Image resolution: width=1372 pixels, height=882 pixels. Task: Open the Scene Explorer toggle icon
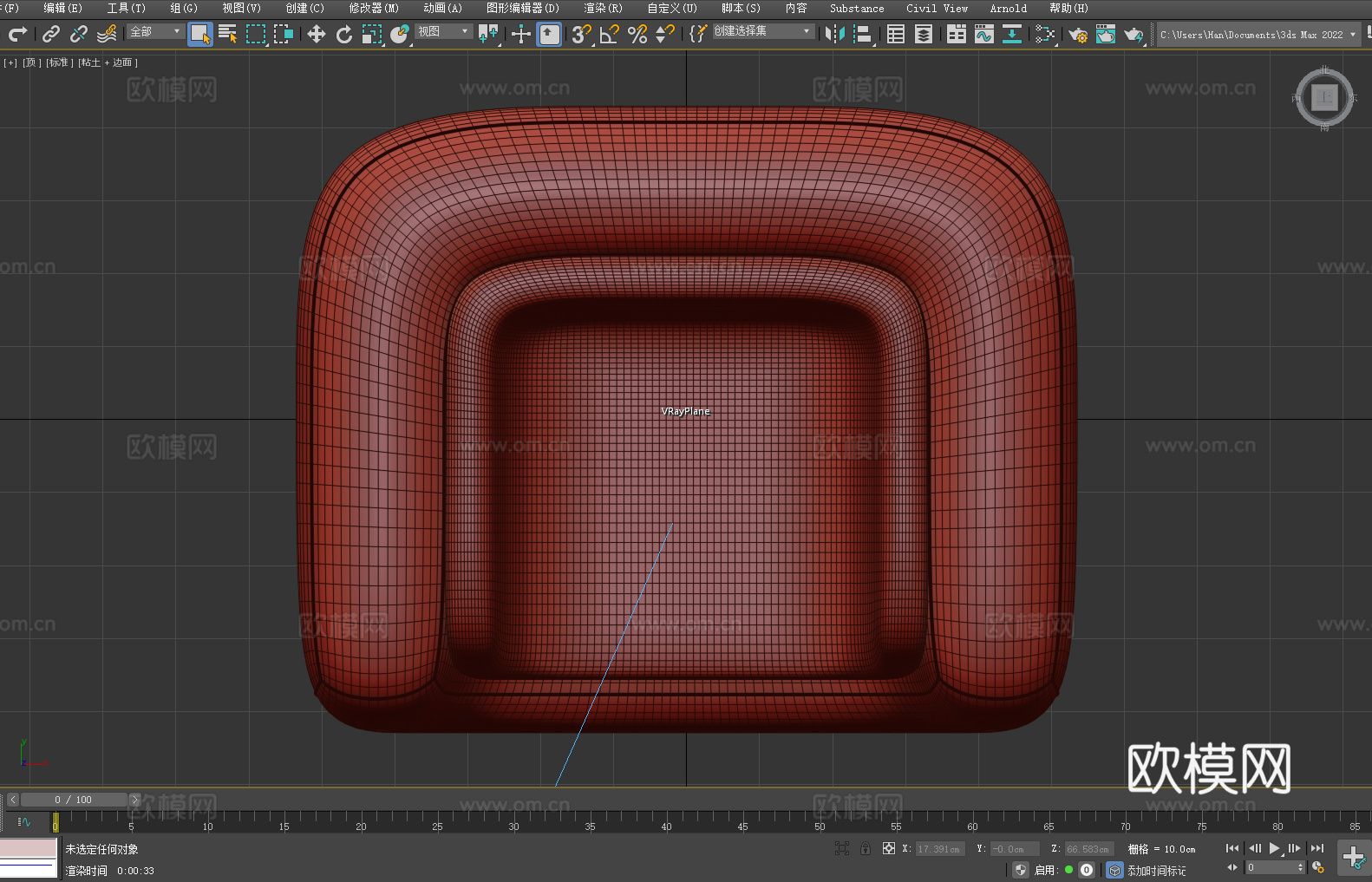pos(896,34)
